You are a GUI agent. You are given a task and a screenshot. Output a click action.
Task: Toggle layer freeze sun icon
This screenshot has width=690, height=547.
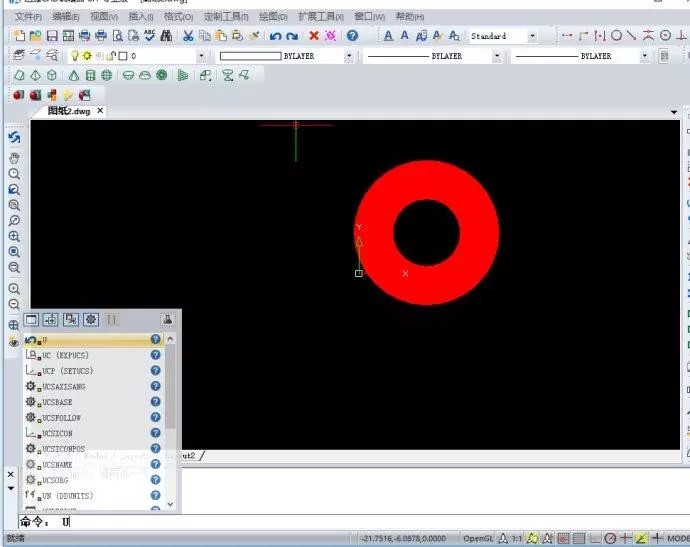pos(87,55)
